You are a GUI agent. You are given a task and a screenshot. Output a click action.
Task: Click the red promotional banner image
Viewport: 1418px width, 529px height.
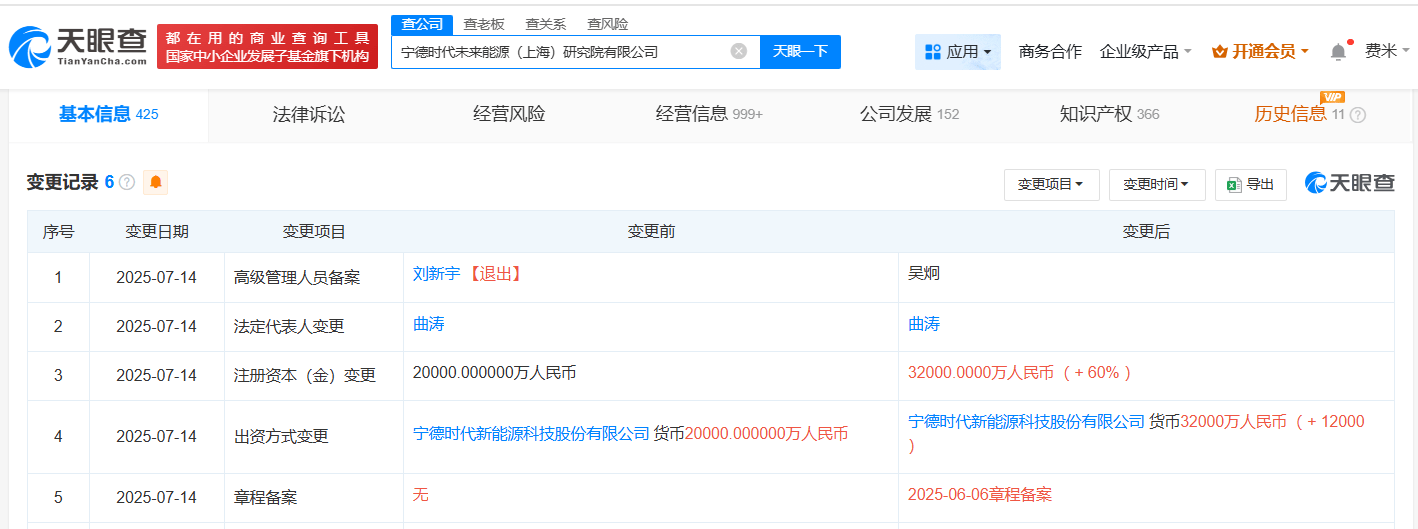[267, 47]
